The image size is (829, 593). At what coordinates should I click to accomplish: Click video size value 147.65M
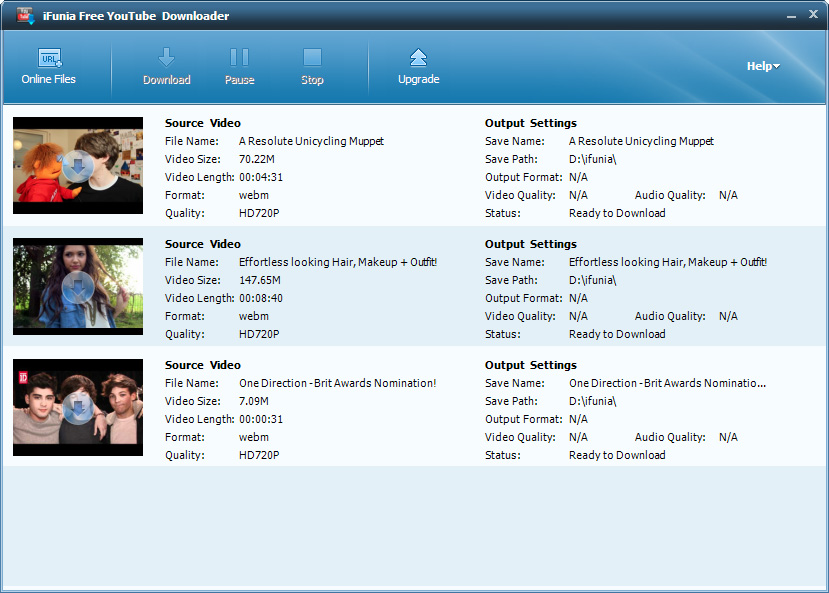pyautogui.click(x=260, y=280)
